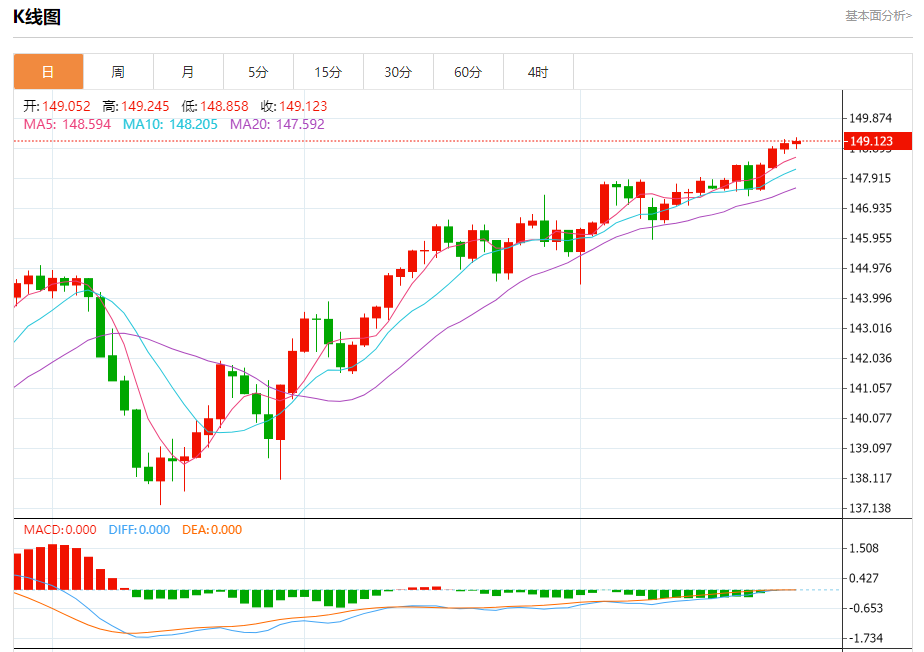Click the 137.138 price axis label
Viewport: 924px width, 652px height.
pos(870,508)
